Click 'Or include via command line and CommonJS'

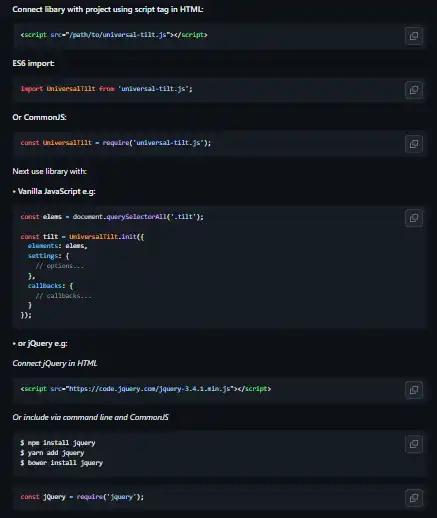[x=90, y=417]
